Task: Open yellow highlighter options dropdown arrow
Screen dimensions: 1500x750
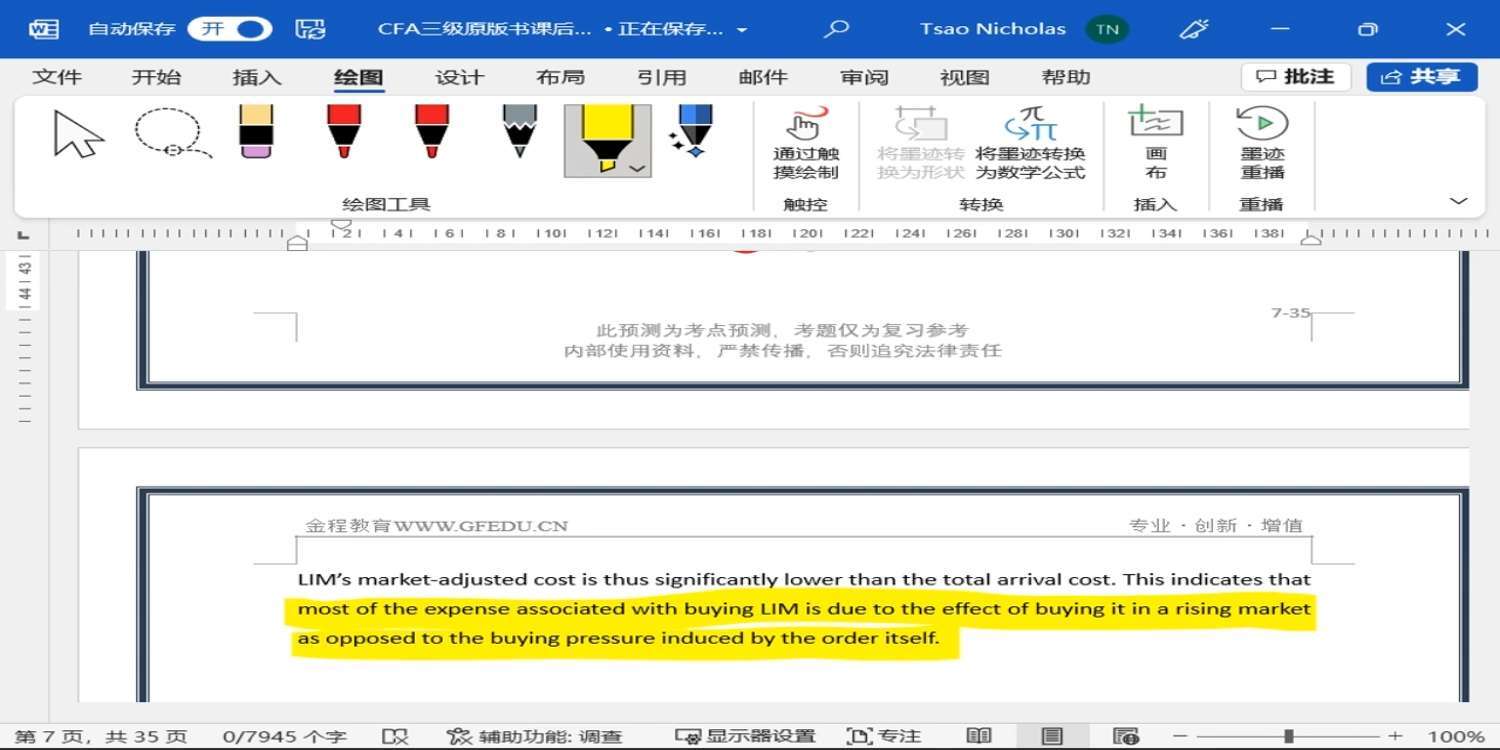Action: pyautogui.click(x=637, y=169)
